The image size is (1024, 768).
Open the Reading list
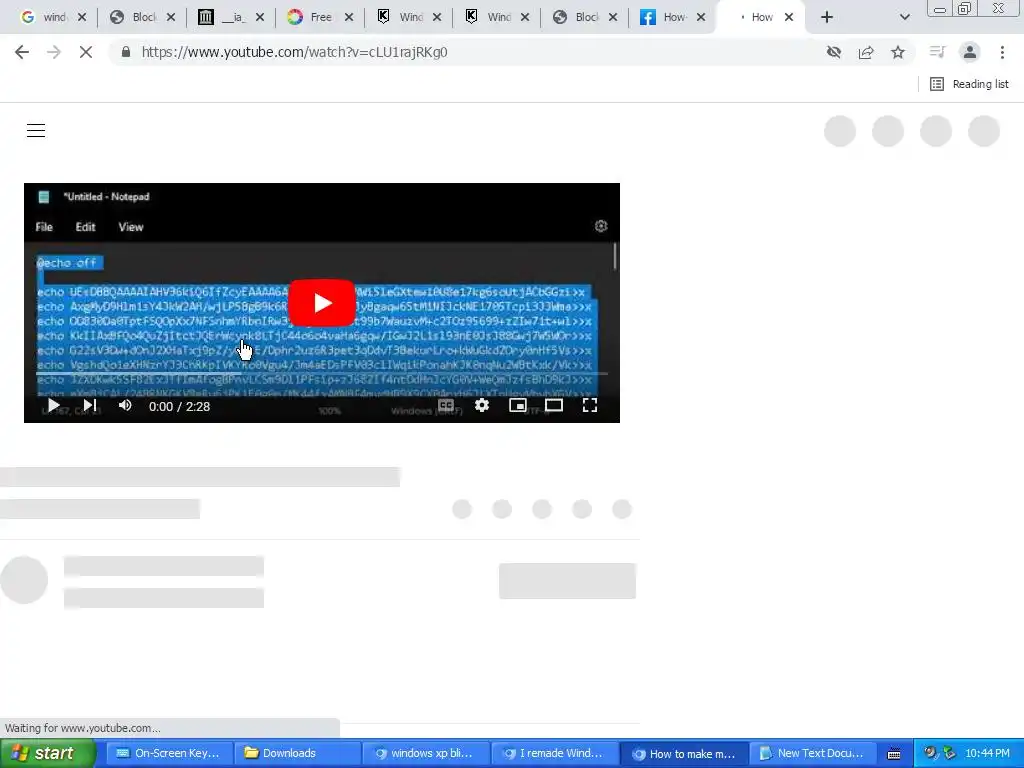[969, 84]
